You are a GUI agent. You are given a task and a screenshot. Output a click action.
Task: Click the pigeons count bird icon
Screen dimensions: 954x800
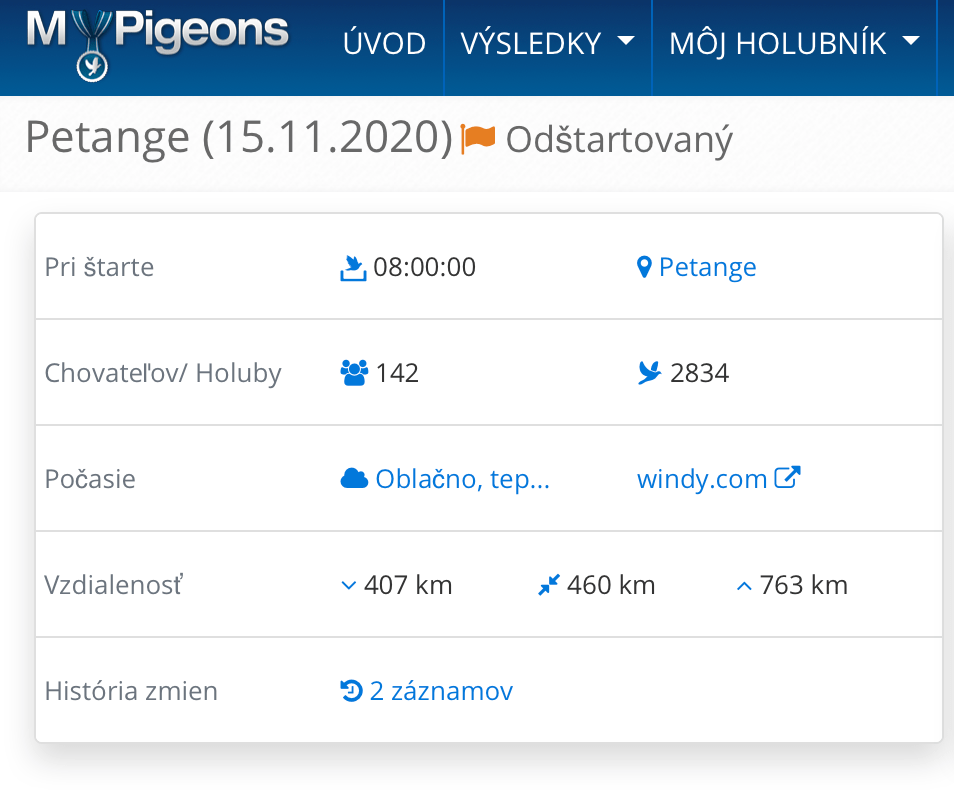tap(650, 373)
